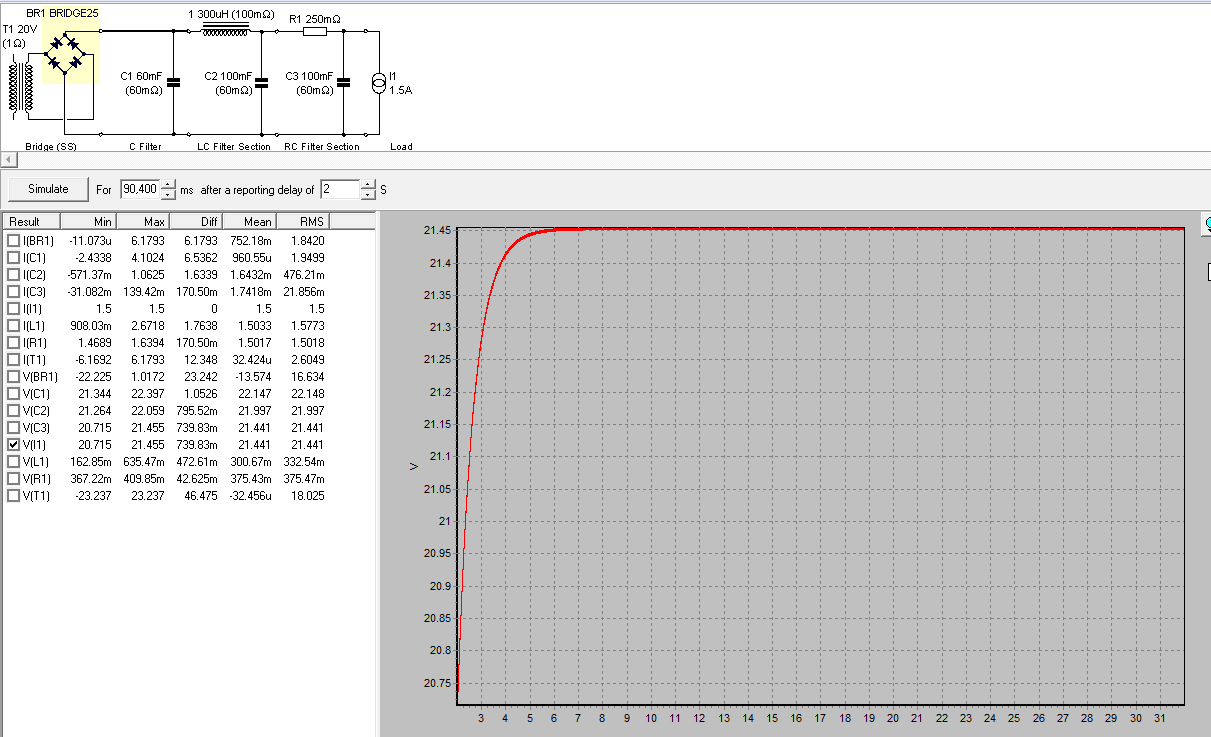Sort by the Max column header

coord(142,221)
